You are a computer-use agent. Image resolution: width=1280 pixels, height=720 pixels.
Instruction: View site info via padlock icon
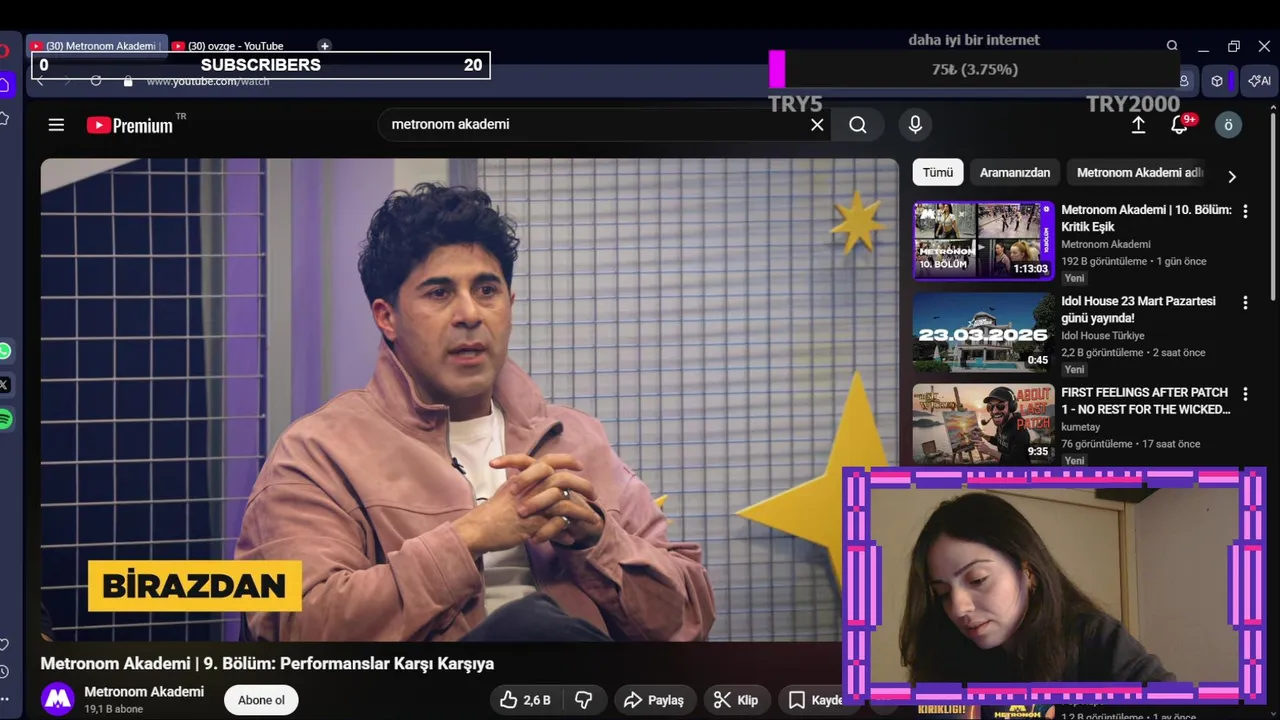click(x=128, y=81)
